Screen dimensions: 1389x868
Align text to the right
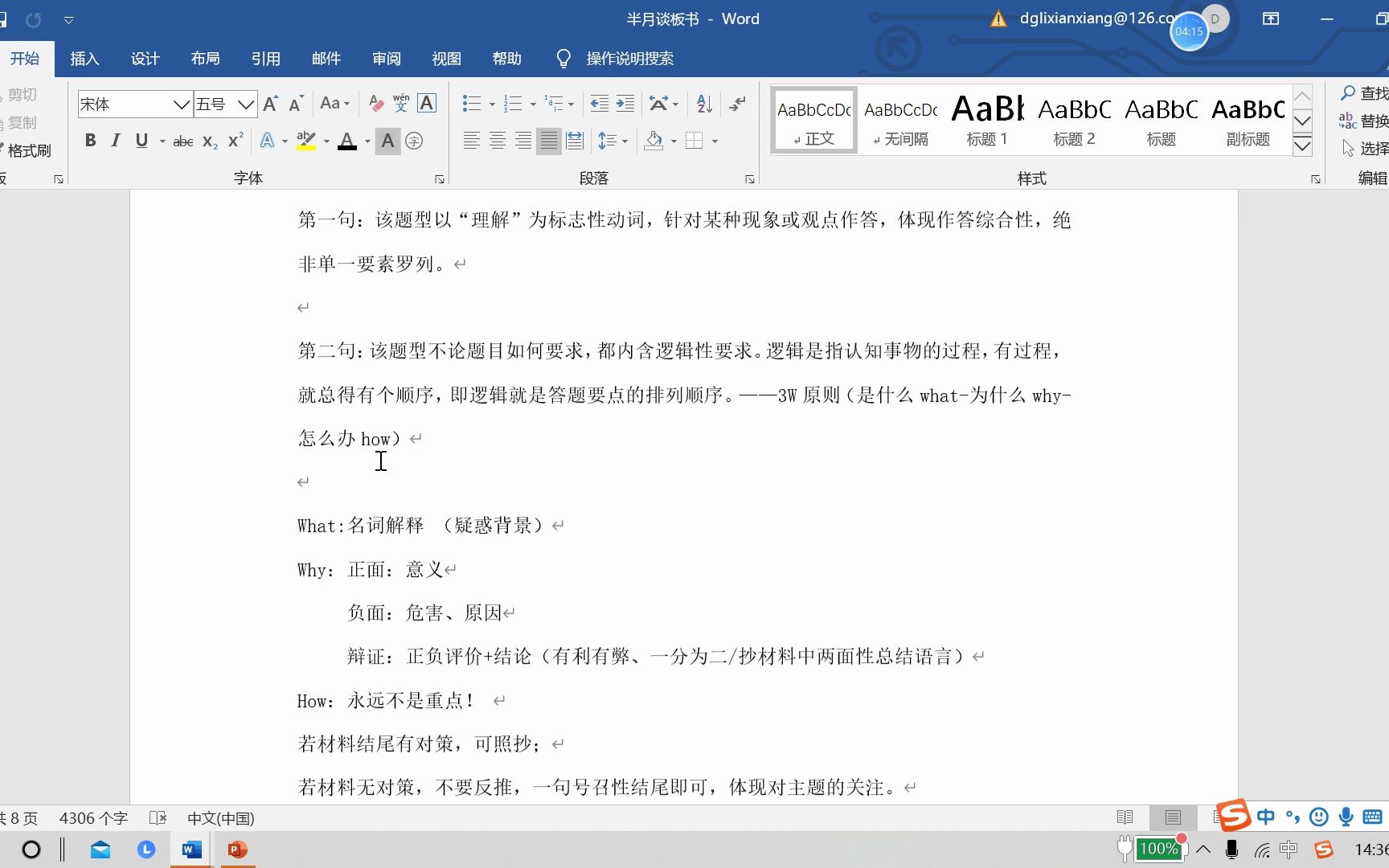523,141
